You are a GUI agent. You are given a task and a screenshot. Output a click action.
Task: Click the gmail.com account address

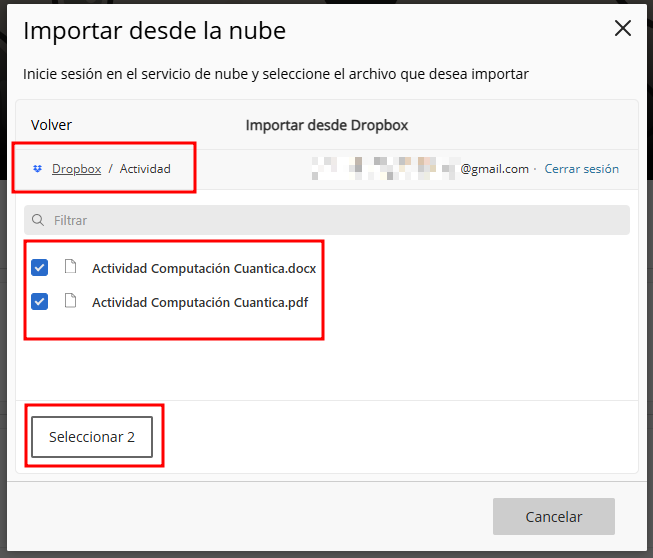click(x=494, y=169)
